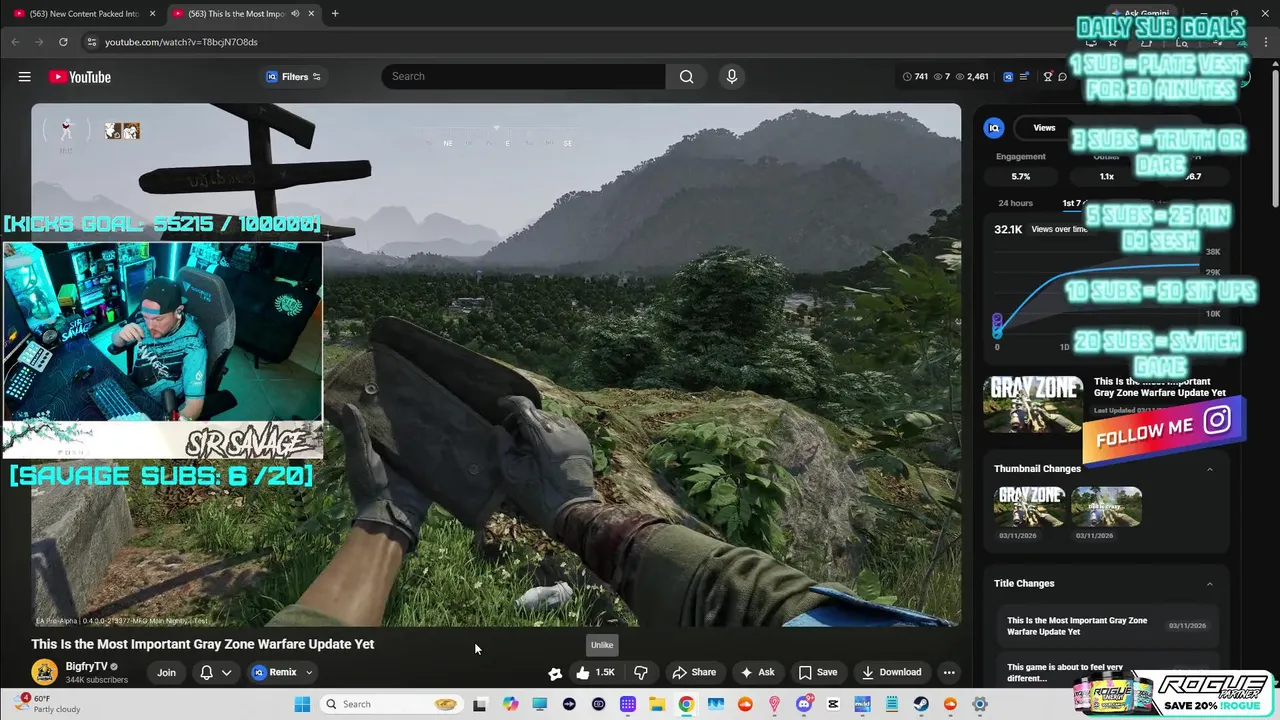Close the active 'This Is the Most Impo' tab

(x=312, y=14)
